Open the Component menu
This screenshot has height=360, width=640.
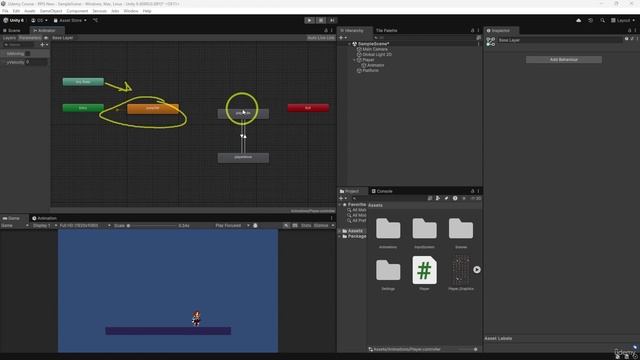(77, 11)
